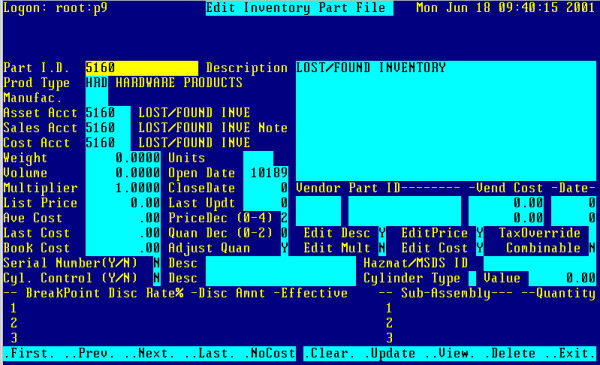
Task: Choose the Next record command
Action: (x=152, y=353)
